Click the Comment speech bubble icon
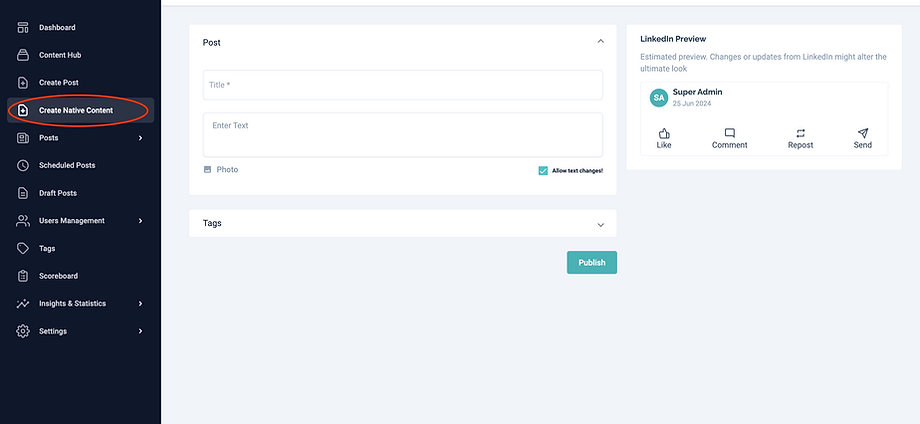This screenshot has height=424, width=920. click(729, 133)
